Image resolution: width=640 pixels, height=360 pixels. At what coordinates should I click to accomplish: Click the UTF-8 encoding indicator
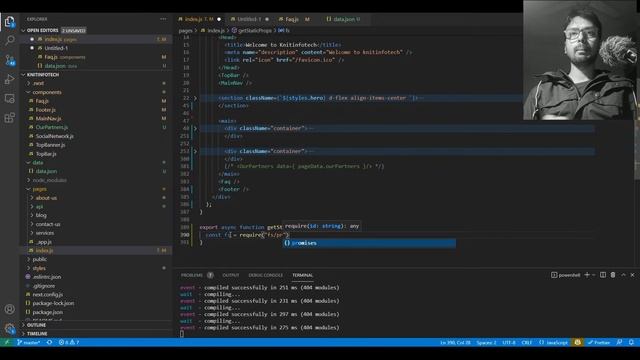[x=509, y=342]
